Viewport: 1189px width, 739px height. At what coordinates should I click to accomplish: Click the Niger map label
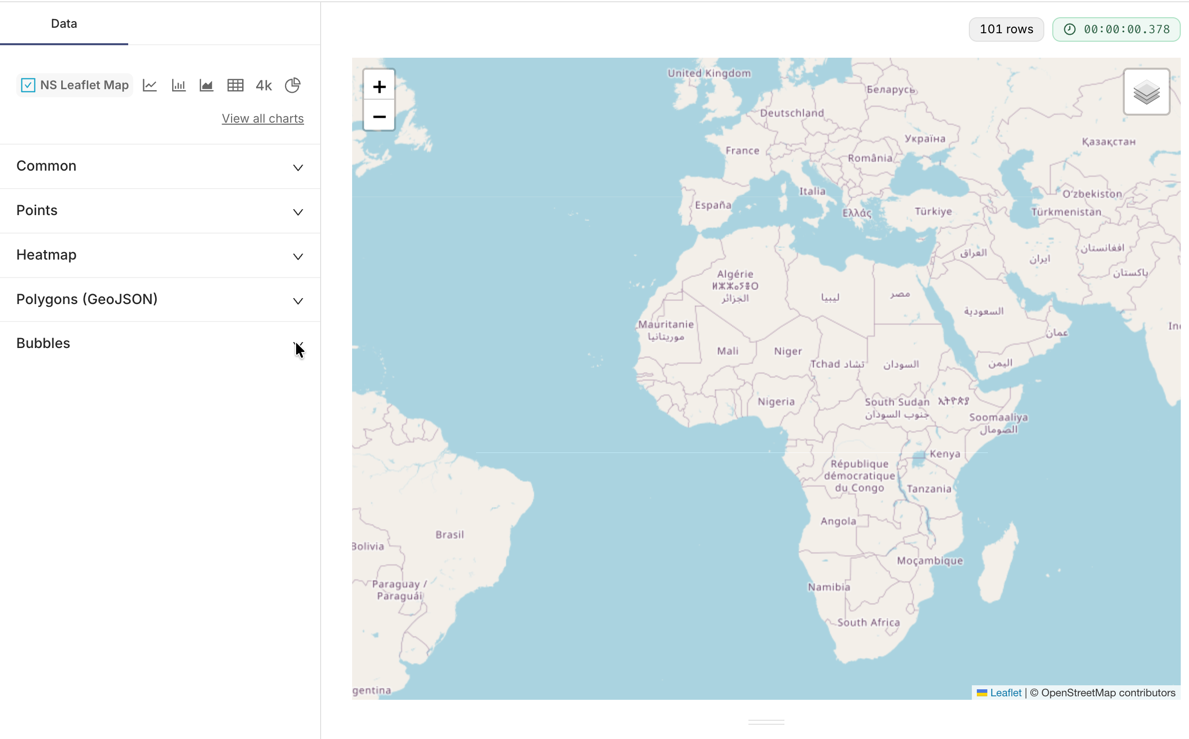788,351
